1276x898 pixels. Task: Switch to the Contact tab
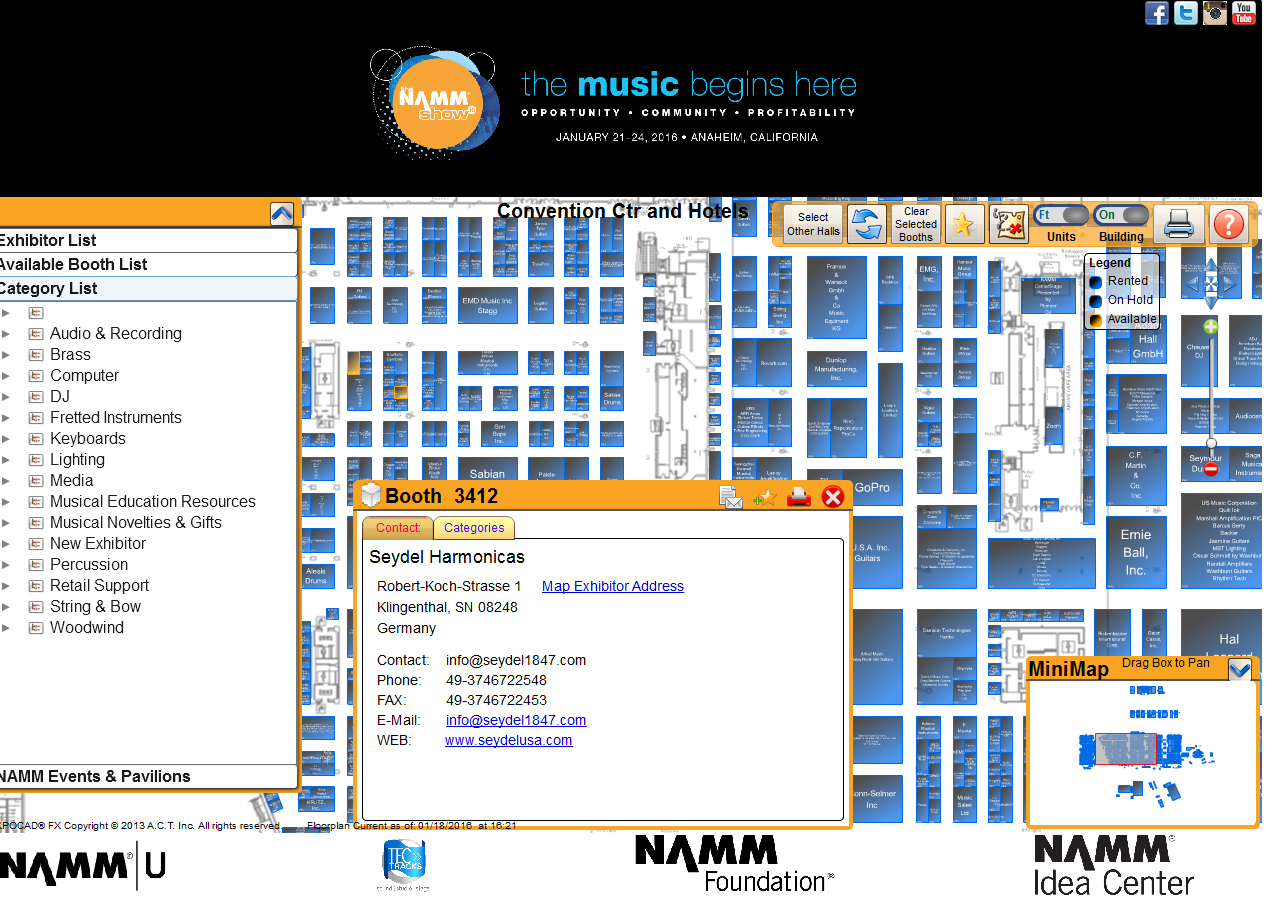point(398,528)
